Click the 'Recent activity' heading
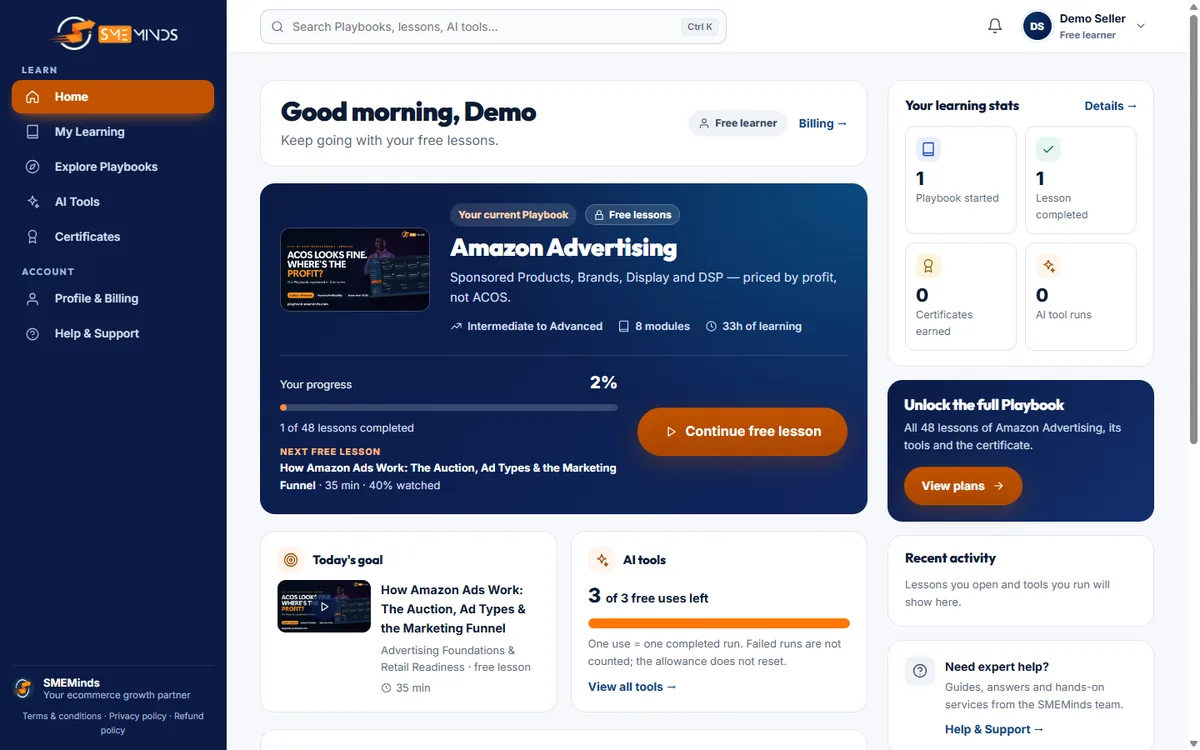The image size is (1200, 750). click(x=950, y=558)
